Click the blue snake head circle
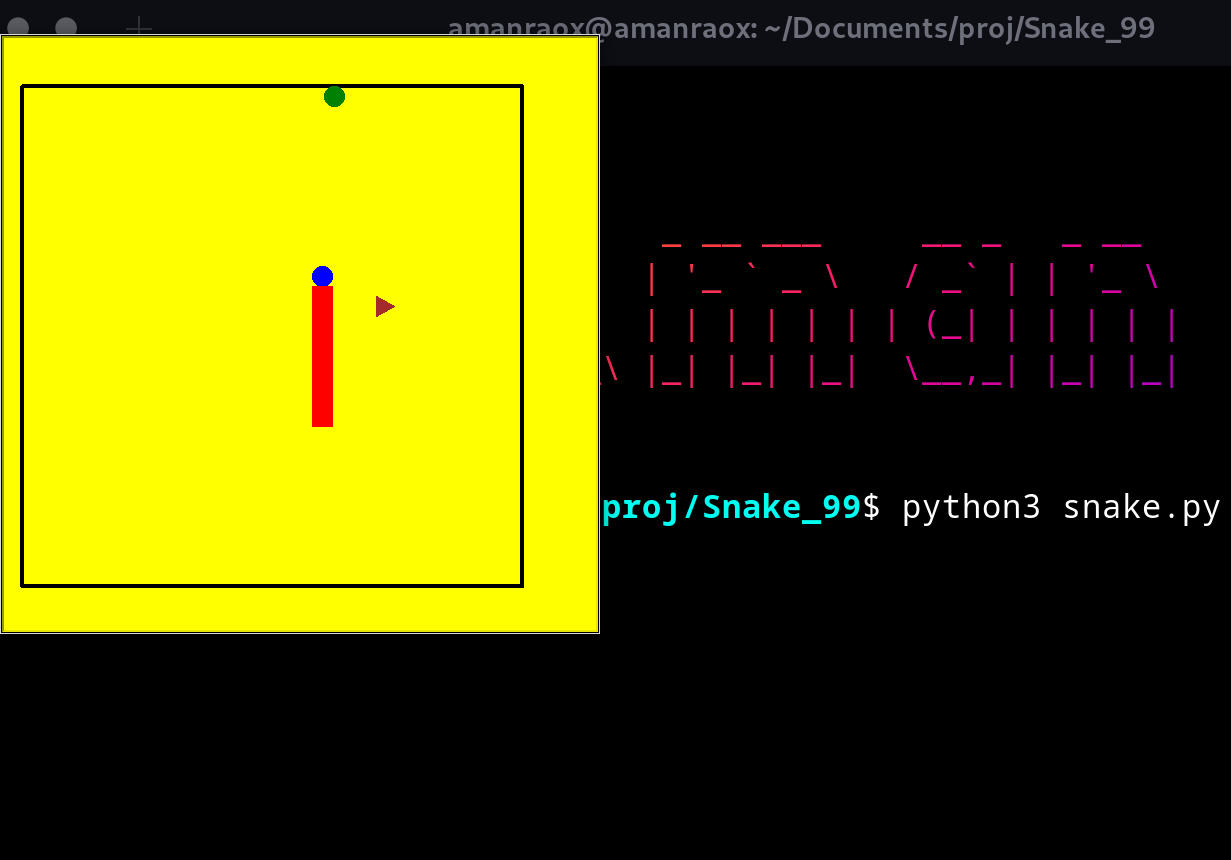 (x=322, y=277)
